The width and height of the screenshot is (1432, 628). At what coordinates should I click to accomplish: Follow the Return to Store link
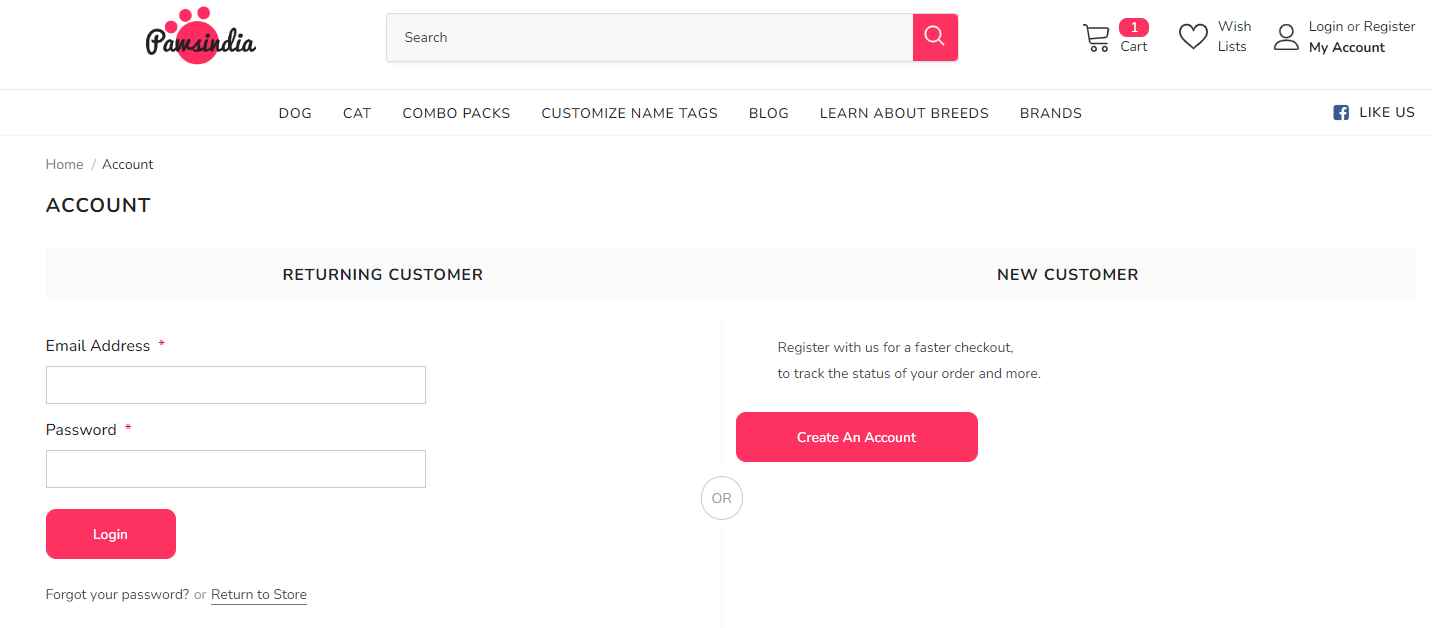pos(259,594)
